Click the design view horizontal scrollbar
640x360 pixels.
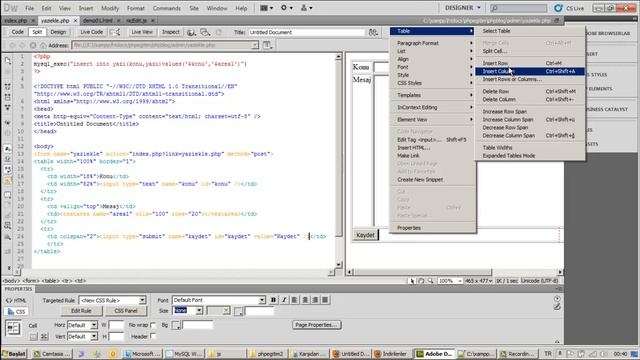[x=422, y=272]
